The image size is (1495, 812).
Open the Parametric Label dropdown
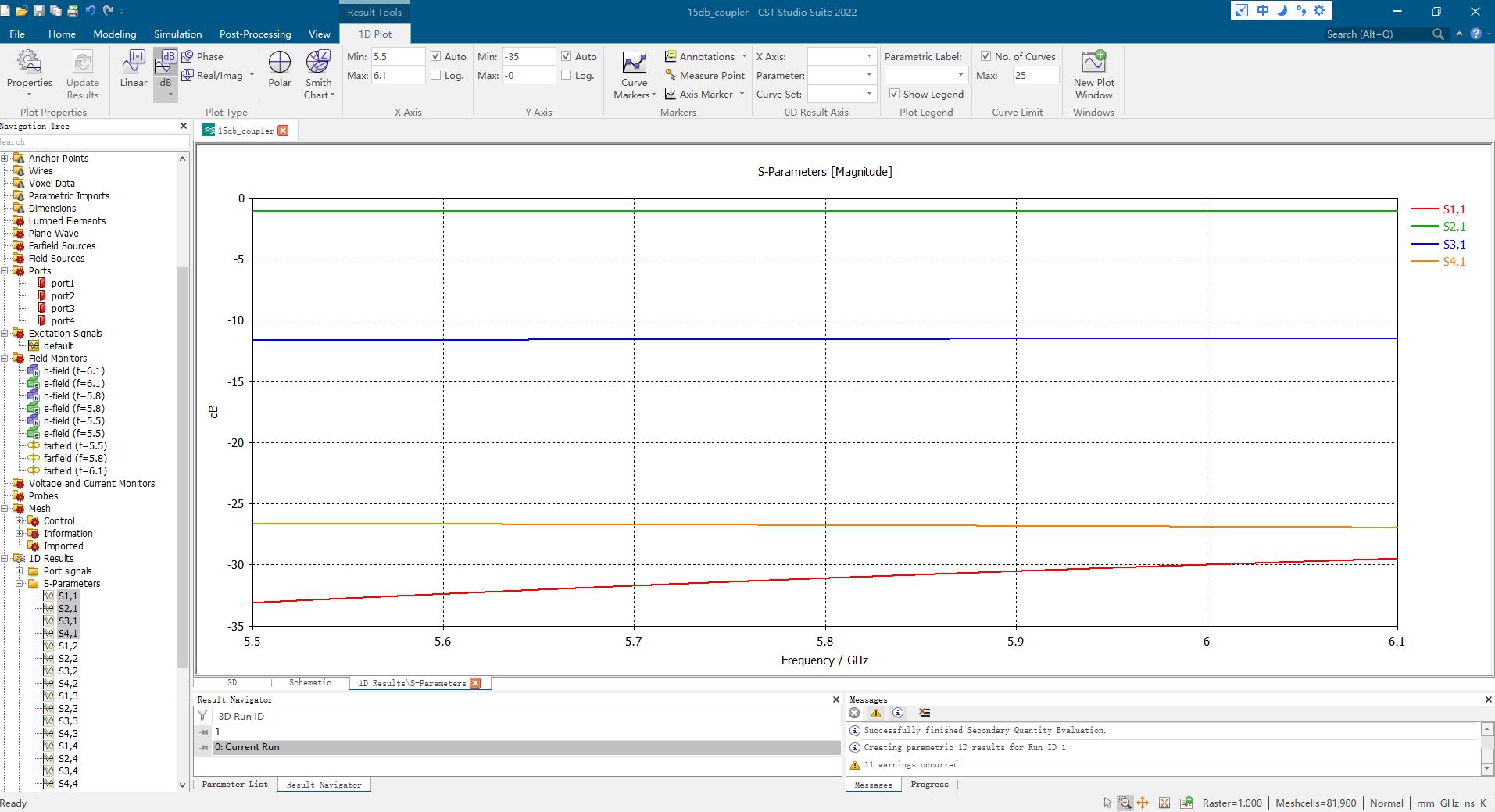pyautogui.click(x=926, y=75)
